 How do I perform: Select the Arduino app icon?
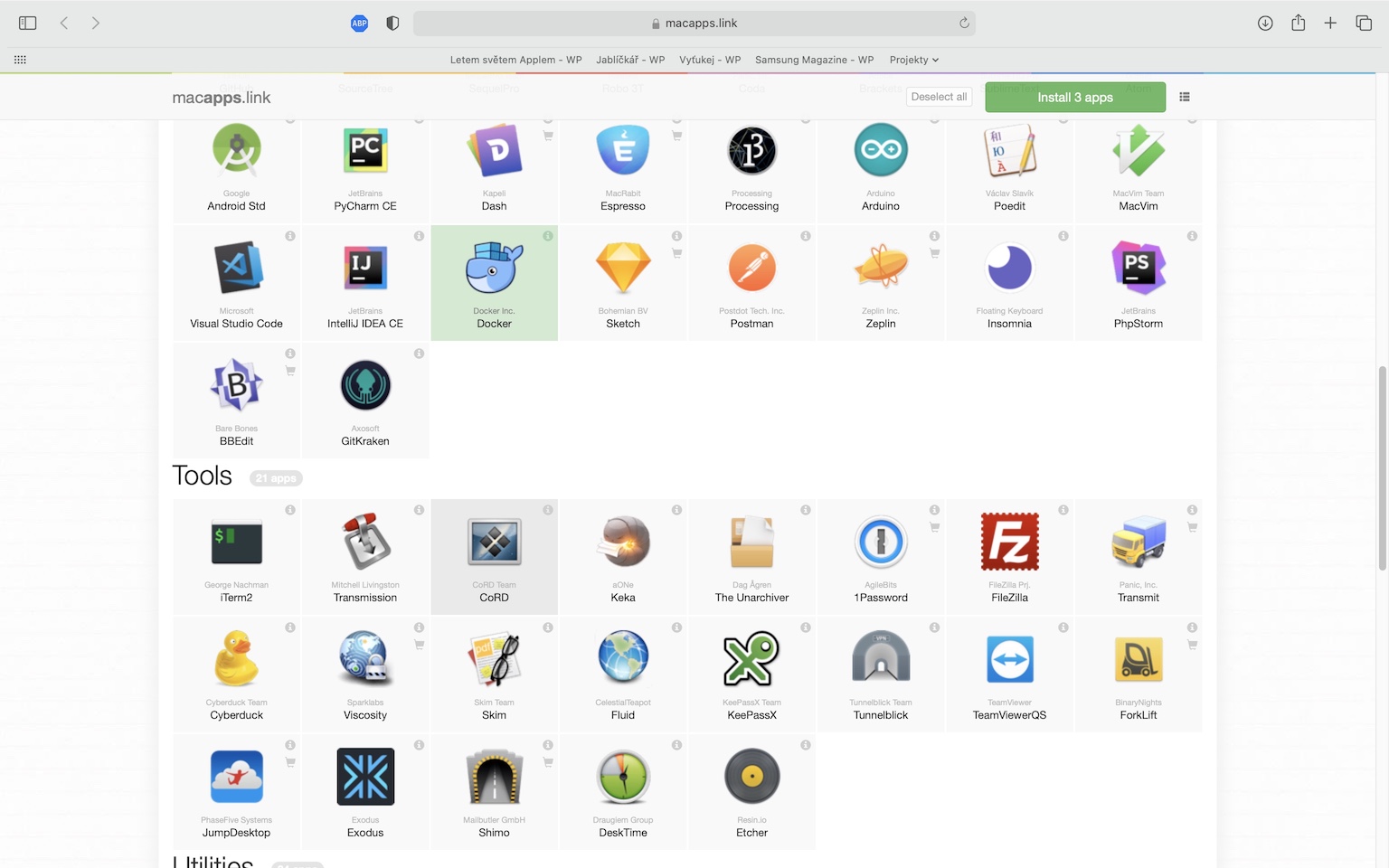click(x=881, y=150)
